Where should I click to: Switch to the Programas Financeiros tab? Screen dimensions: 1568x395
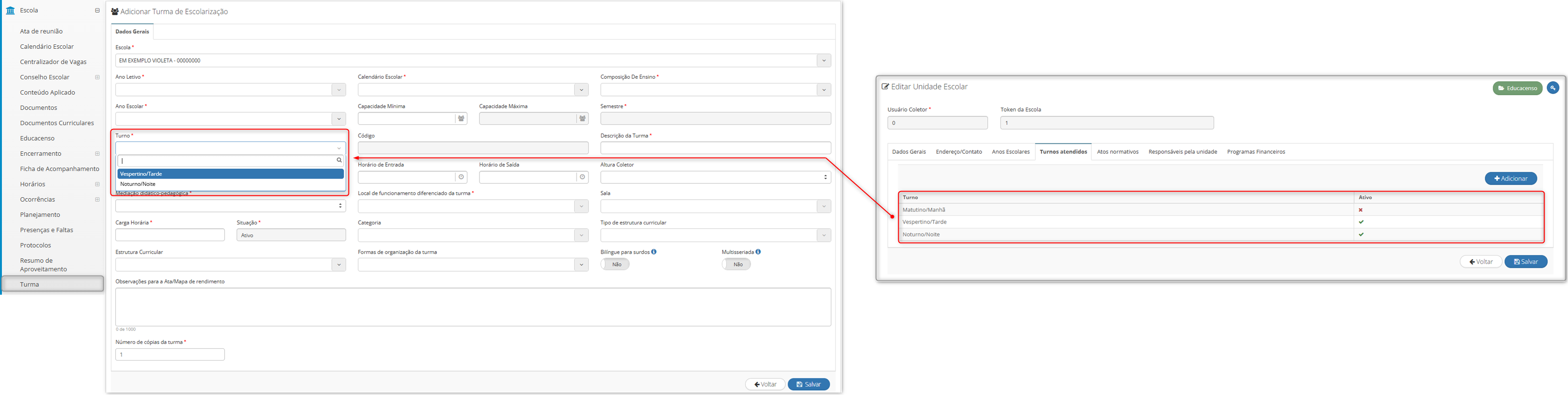pos(1256,151)
